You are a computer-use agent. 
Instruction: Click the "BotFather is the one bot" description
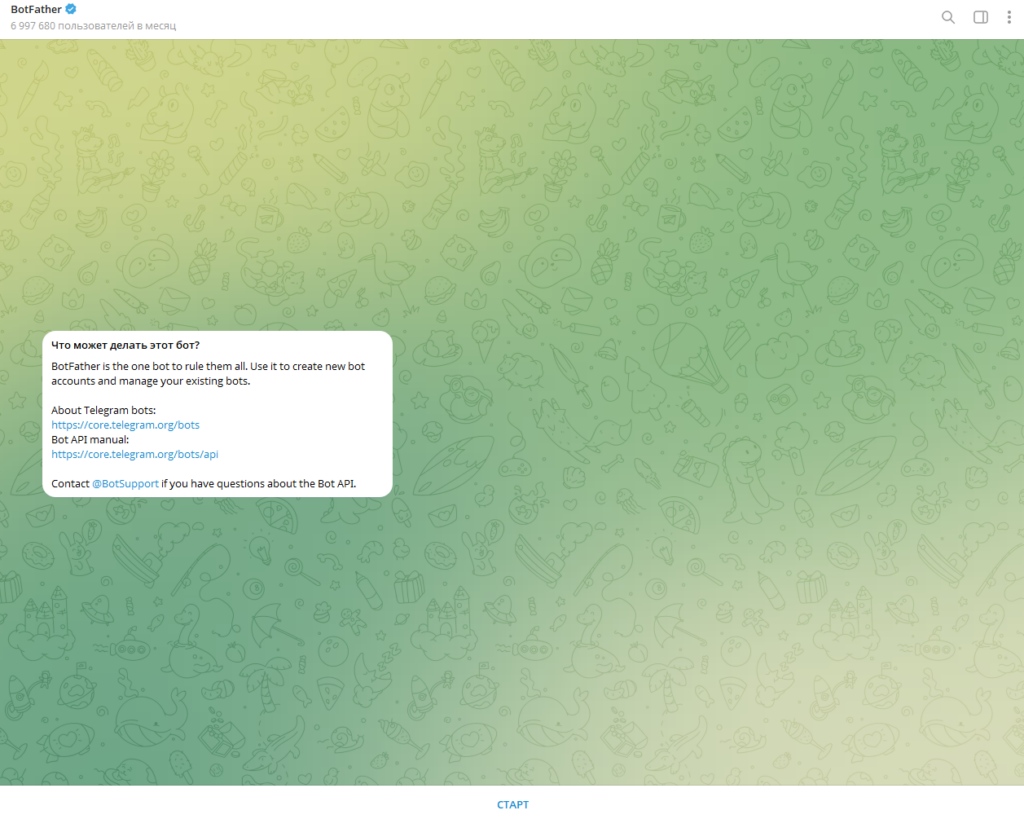(x=208, y=374)
